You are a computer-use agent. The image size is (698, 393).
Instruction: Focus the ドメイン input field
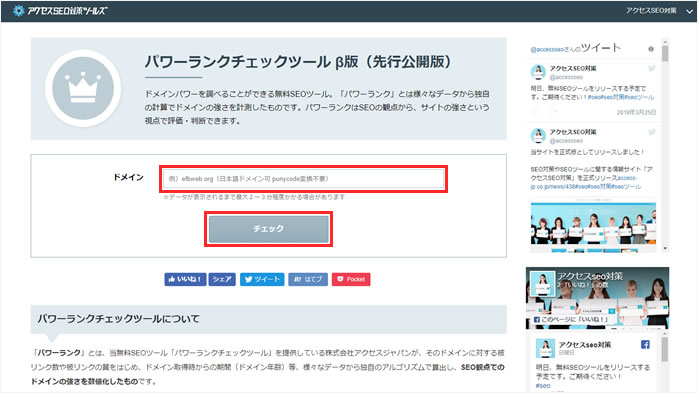coord(304,179)
